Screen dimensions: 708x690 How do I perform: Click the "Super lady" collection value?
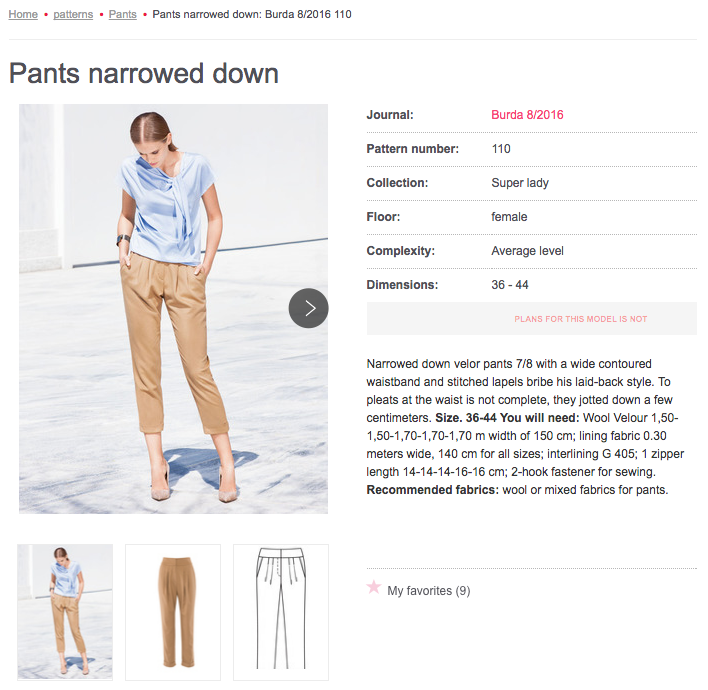click(520, 183)
